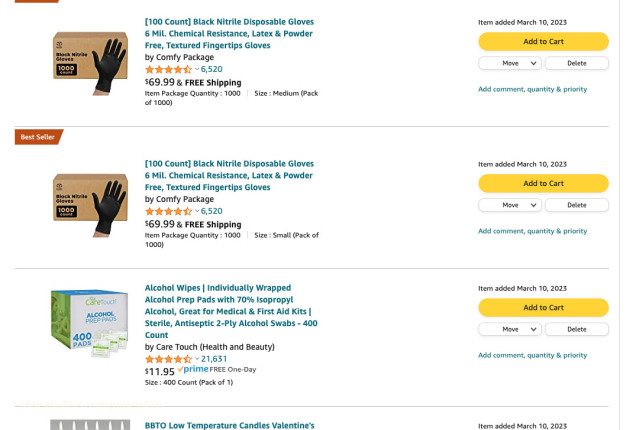Delete Alcohol Wipes from the list
Screen dimensions: 636x430
point(577,329)
